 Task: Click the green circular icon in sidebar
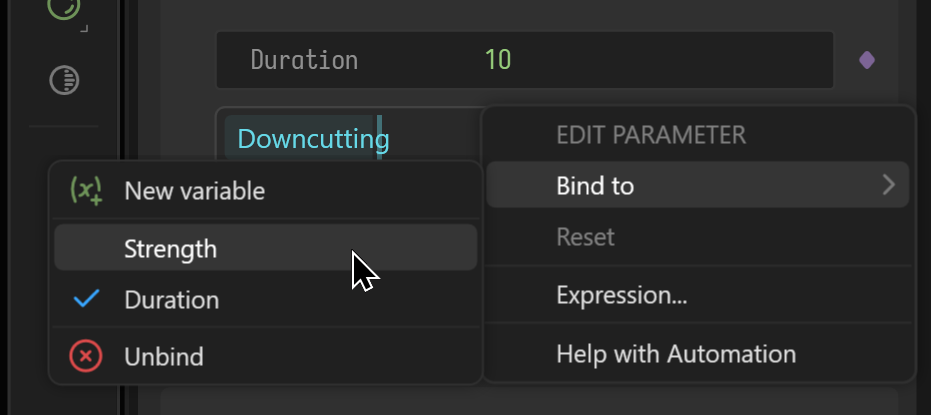point(64,6)
